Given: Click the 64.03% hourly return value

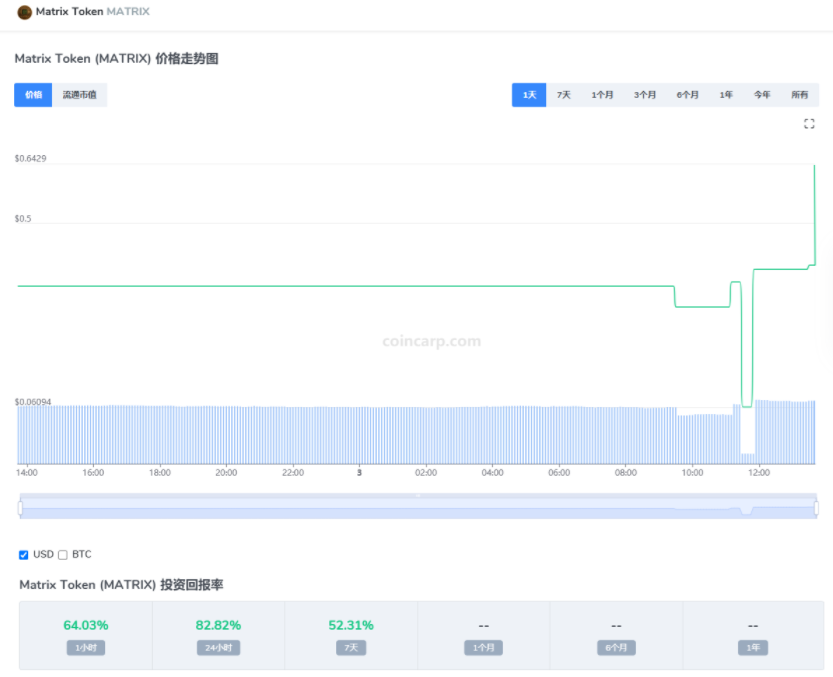Looking at the screenshot, I should 85,624.
